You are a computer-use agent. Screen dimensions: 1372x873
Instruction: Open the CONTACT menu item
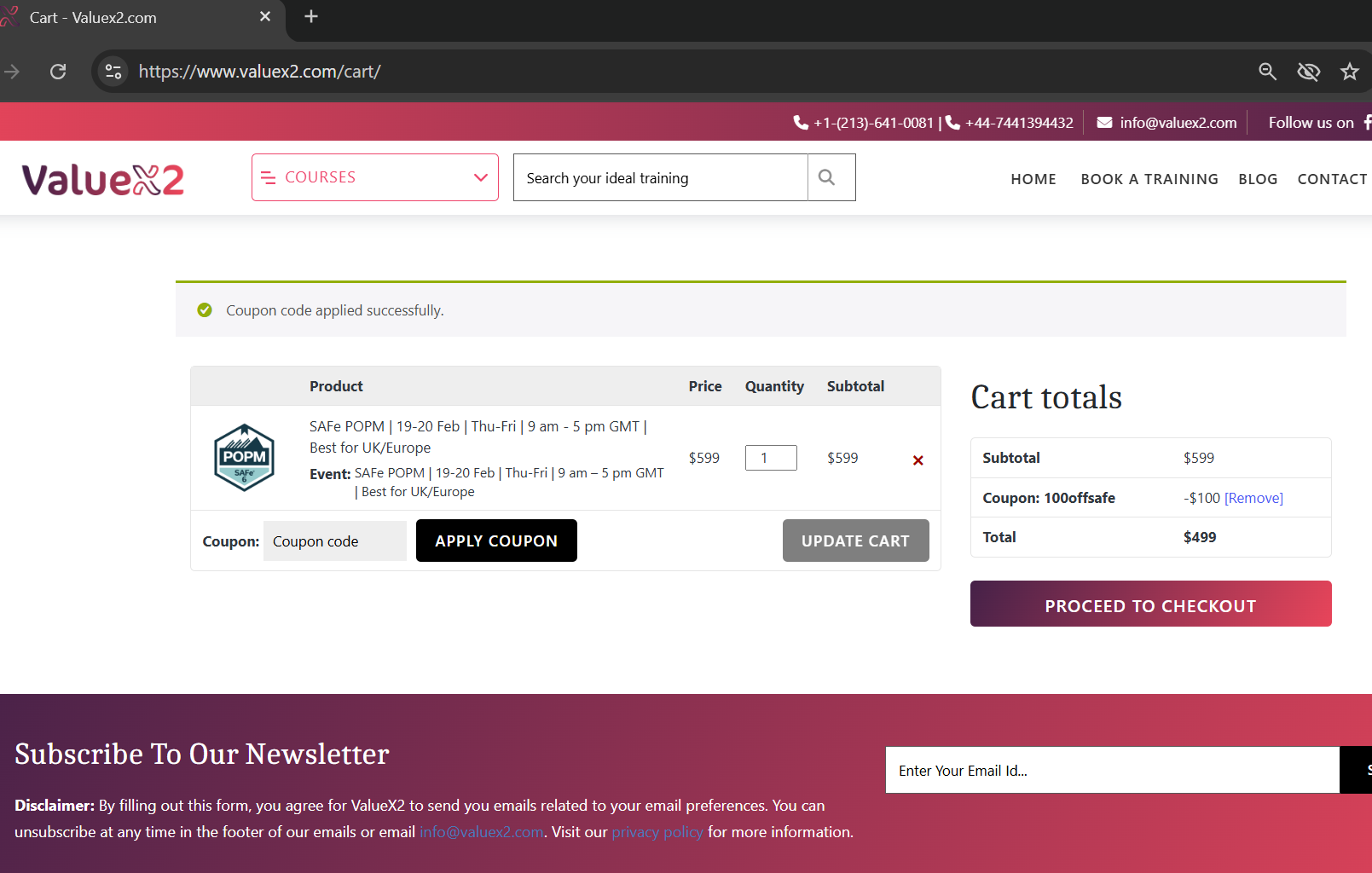point(1332,179)
